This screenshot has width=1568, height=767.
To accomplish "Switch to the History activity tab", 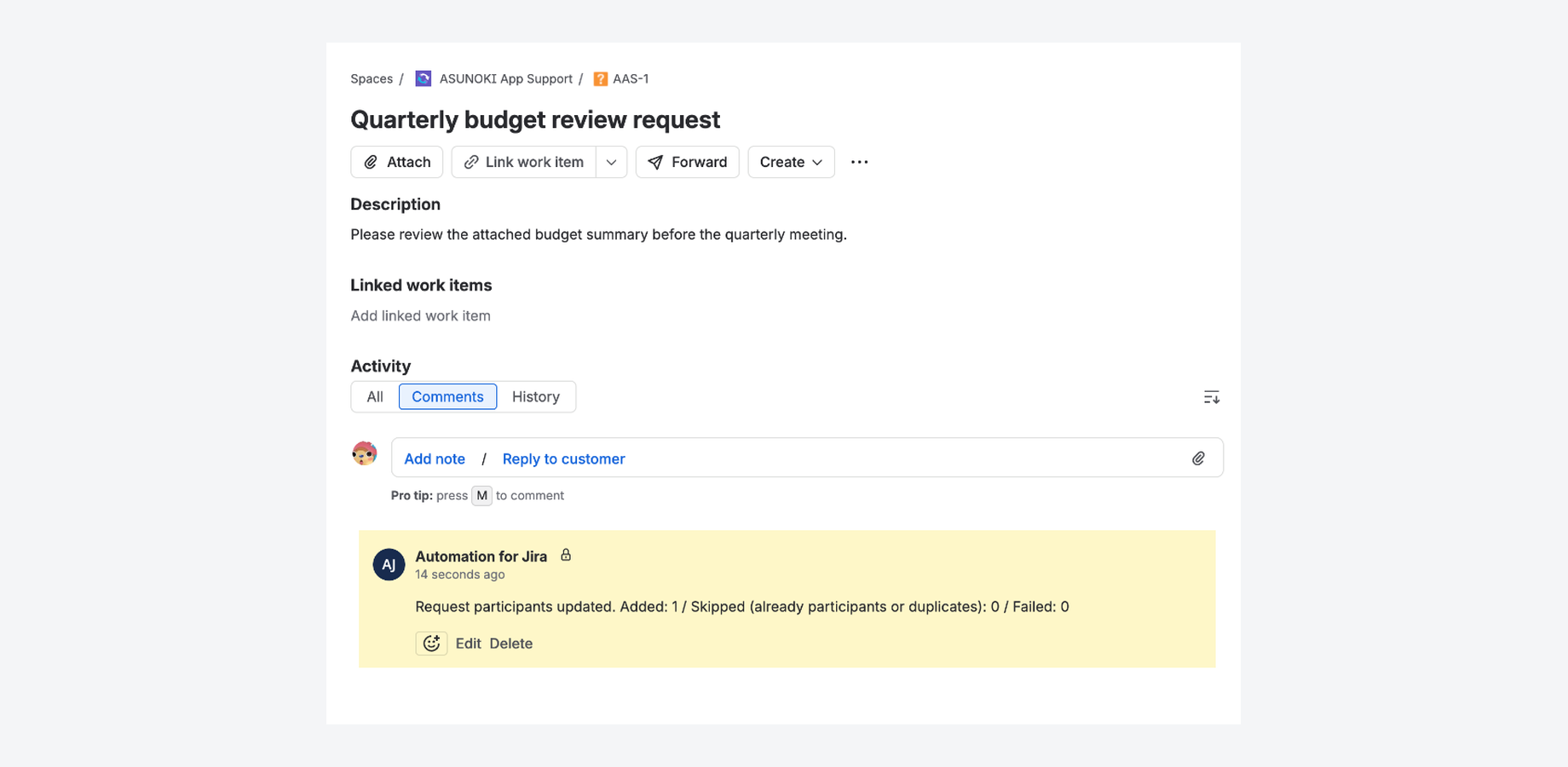I will coord(536,397).
